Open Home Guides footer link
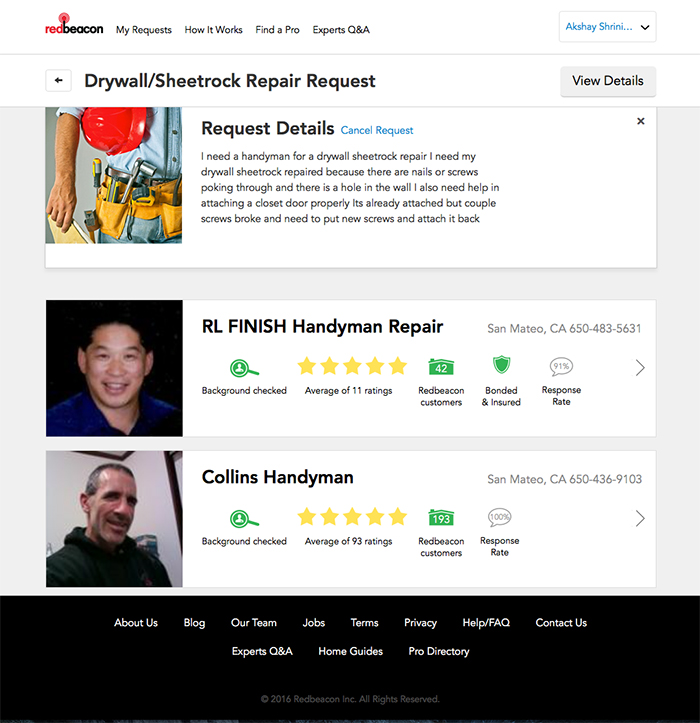 [x=350, y=651]
